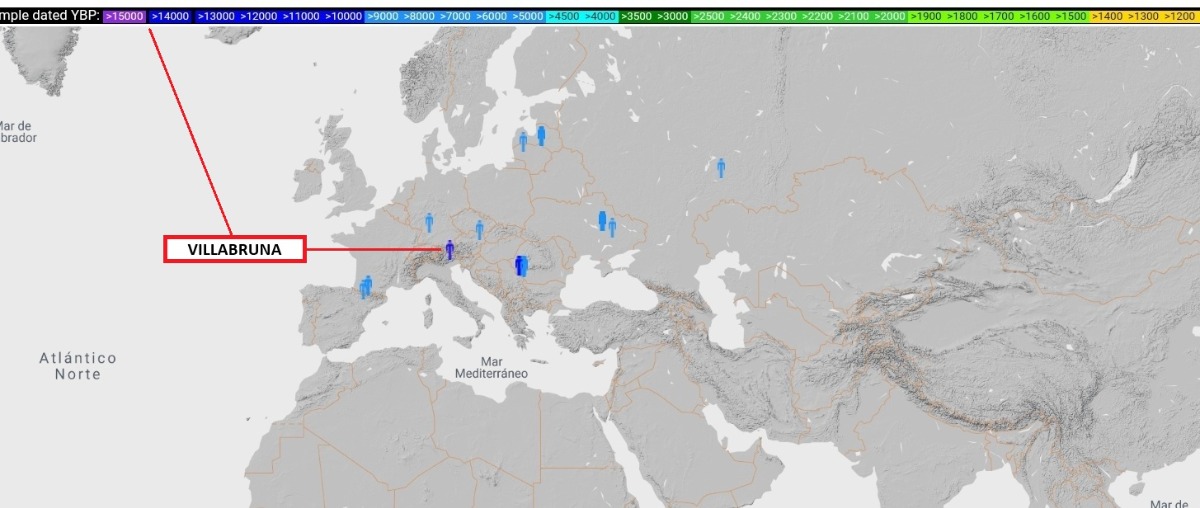Select the light blue marker north of Austria

[x=479, y=229]
